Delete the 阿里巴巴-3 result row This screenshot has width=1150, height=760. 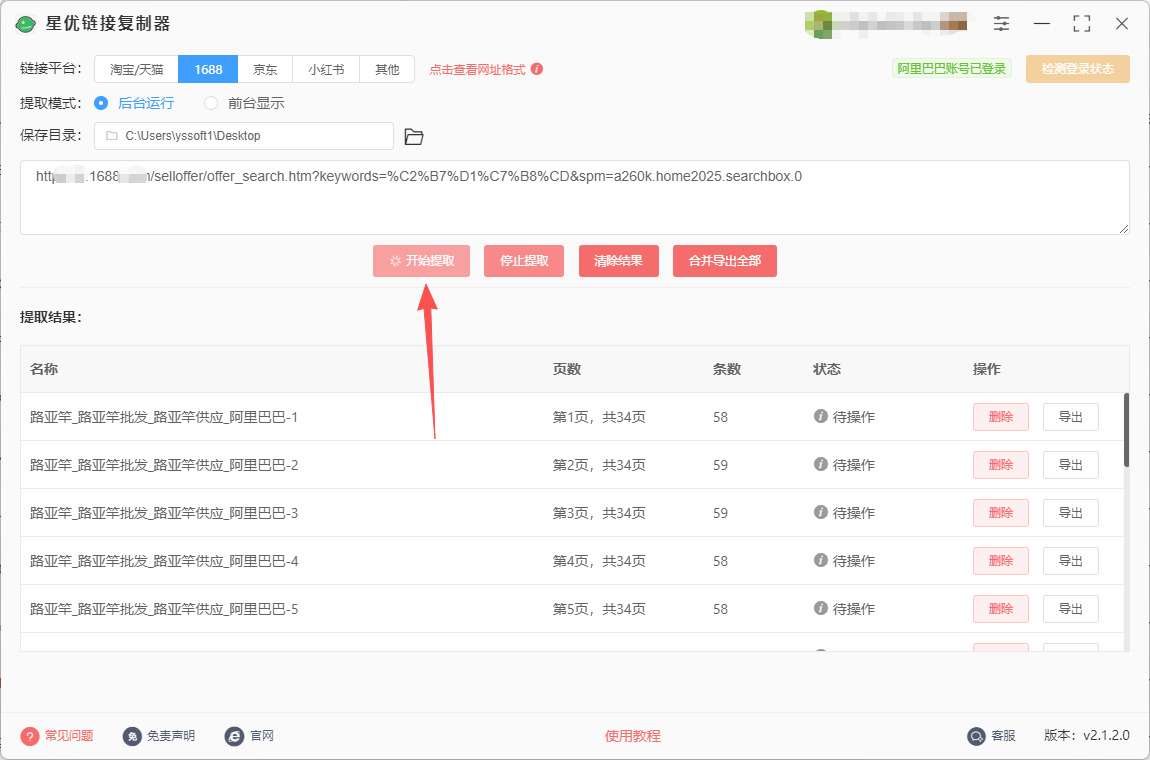point(1000,513)
